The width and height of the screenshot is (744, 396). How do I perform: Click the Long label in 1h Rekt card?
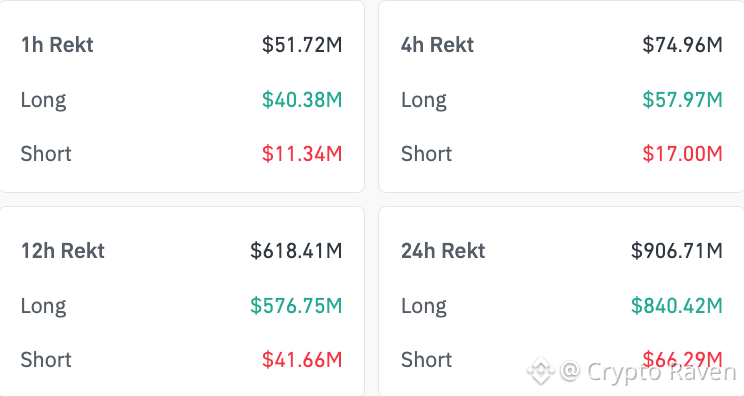click(x=43, y=101)
